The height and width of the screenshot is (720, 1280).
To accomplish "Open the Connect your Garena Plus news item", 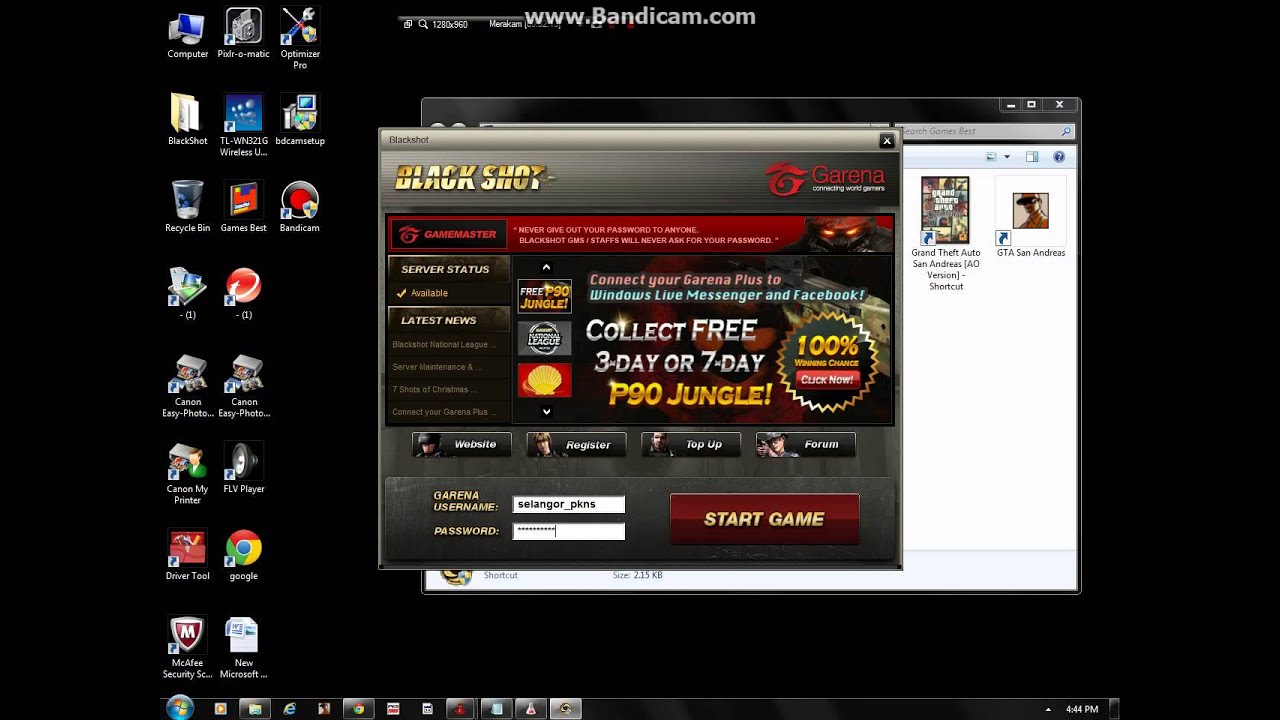I will click(x=444, y=412).
